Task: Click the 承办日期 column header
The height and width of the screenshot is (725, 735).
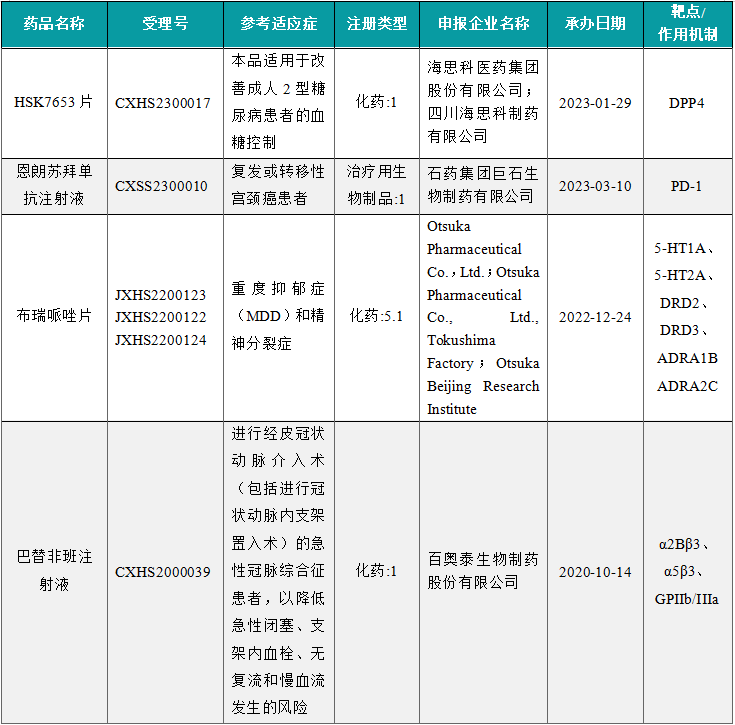Action: pyautogui.click(x=595, y=24)
